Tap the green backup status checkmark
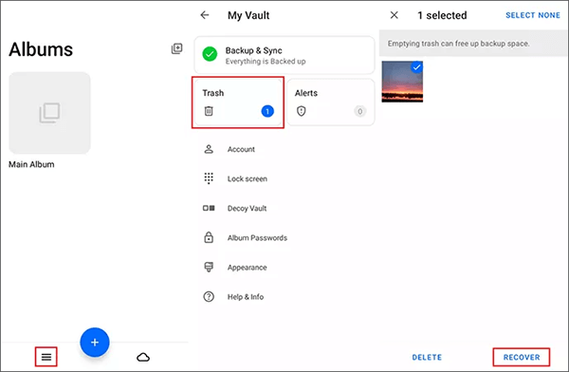The width and height of the screenshot is (569, 372). [210, 54]
